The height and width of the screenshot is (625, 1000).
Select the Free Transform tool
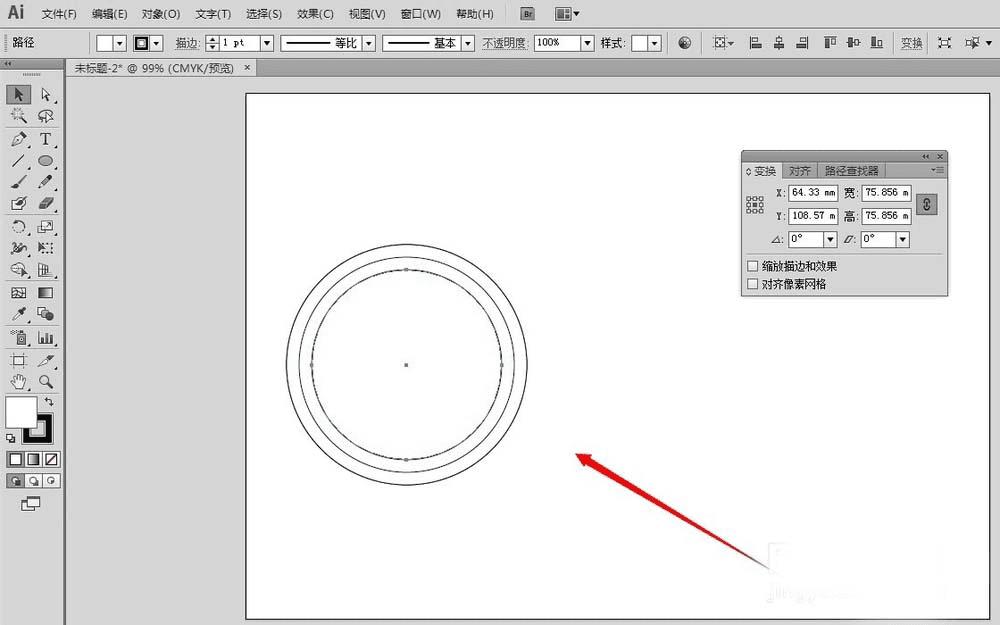[45, 248]
